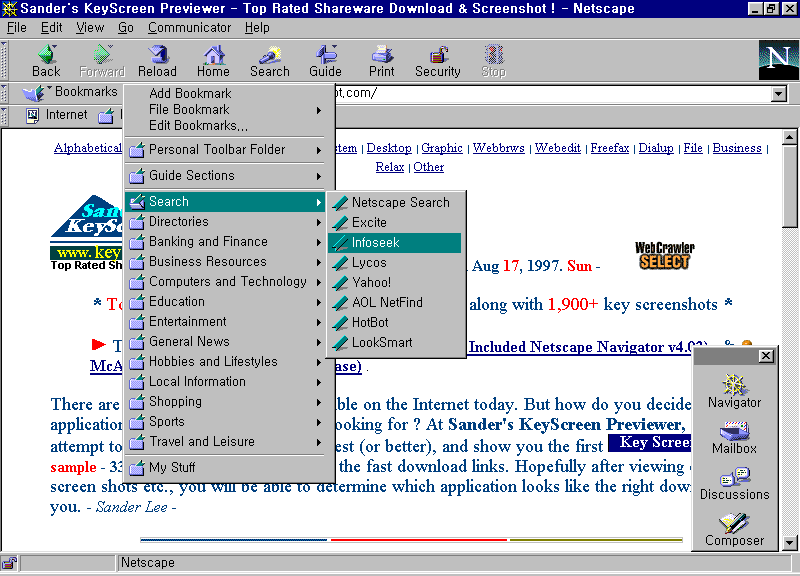Viewport: 800px width, 576px height.
Task: Expand the Banking and Finance bookmark folder
Action: pos(208,242)
